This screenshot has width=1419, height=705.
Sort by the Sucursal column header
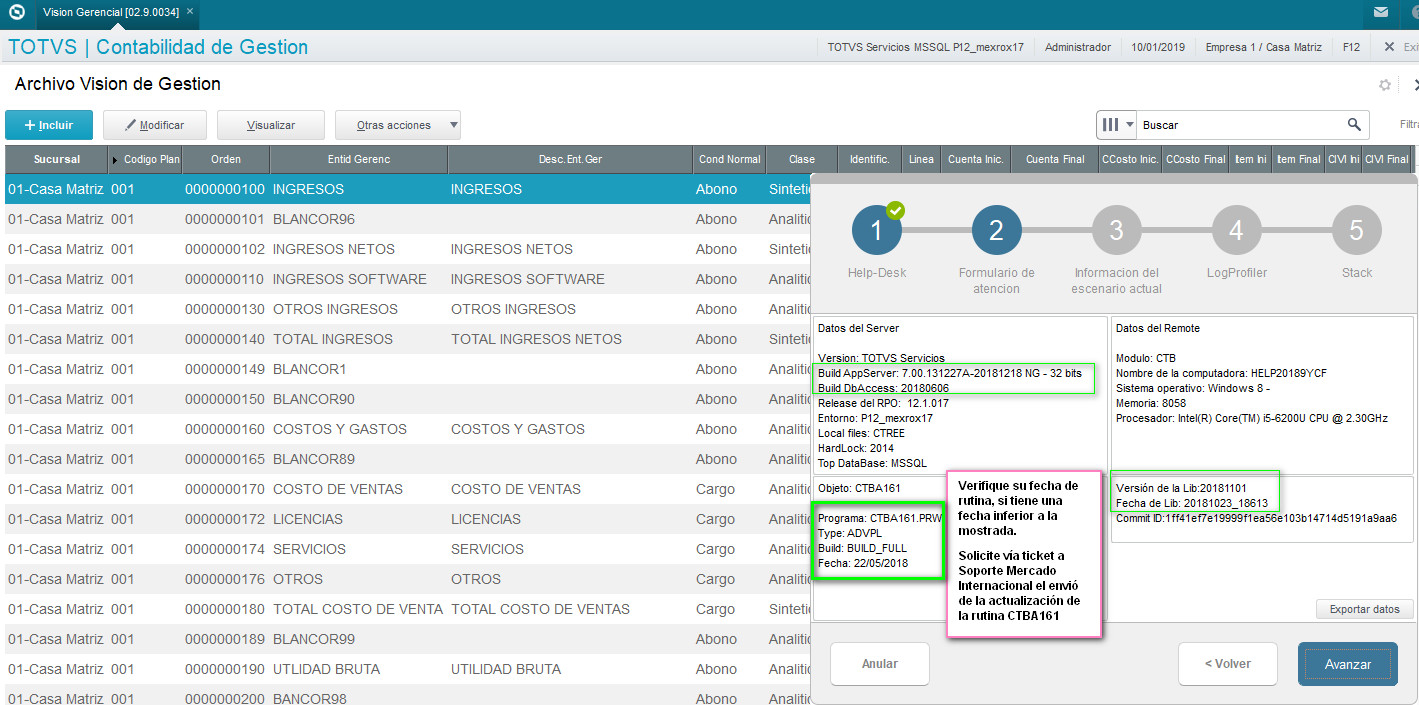pos(56,160)
